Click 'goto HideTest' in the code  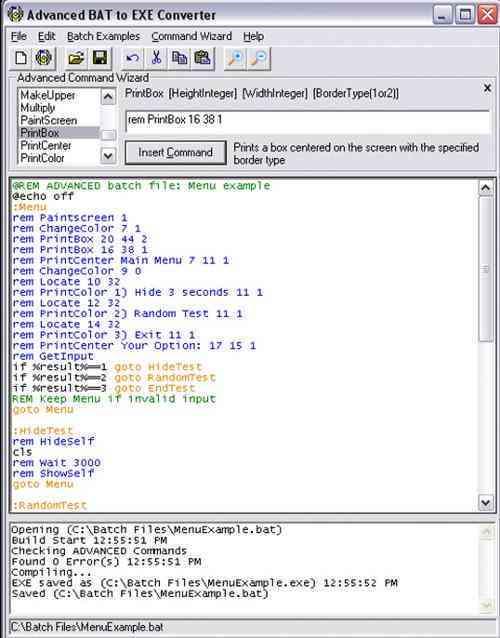(x=158, y=367)
